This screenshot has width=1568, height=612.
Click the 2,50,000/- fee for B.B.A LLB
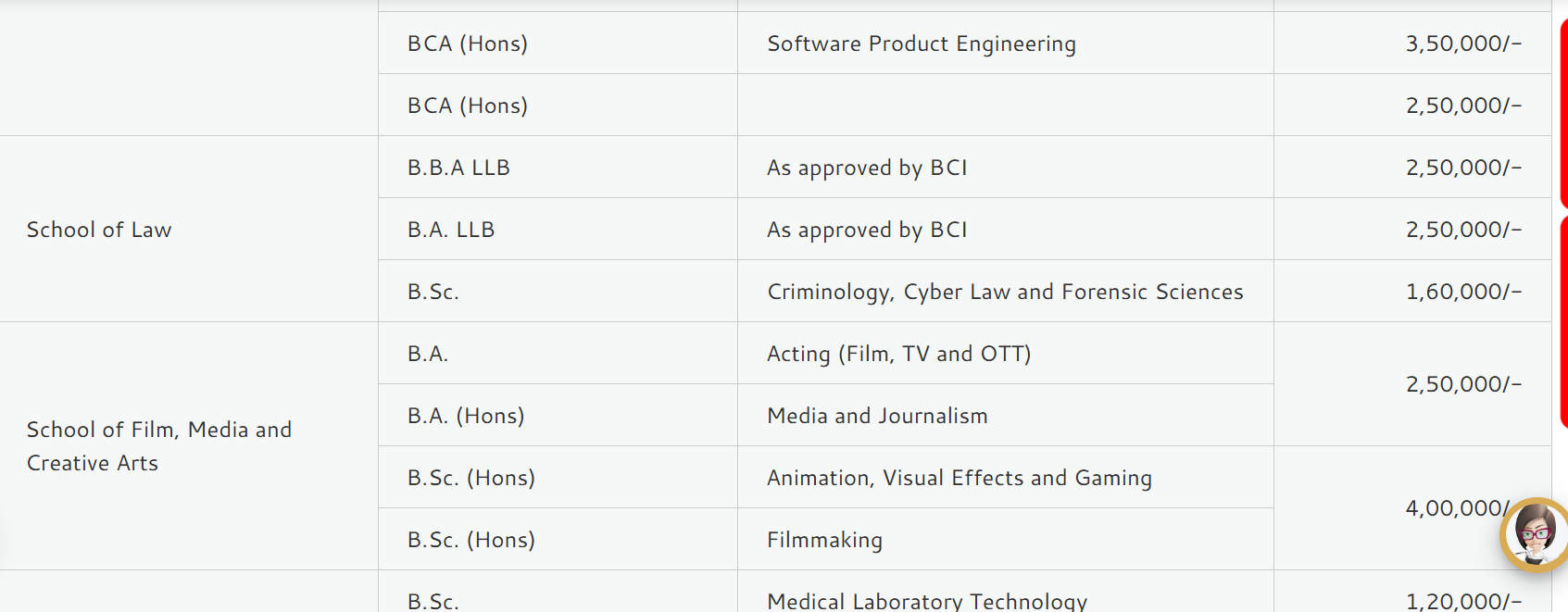(x=1463, y=167)
